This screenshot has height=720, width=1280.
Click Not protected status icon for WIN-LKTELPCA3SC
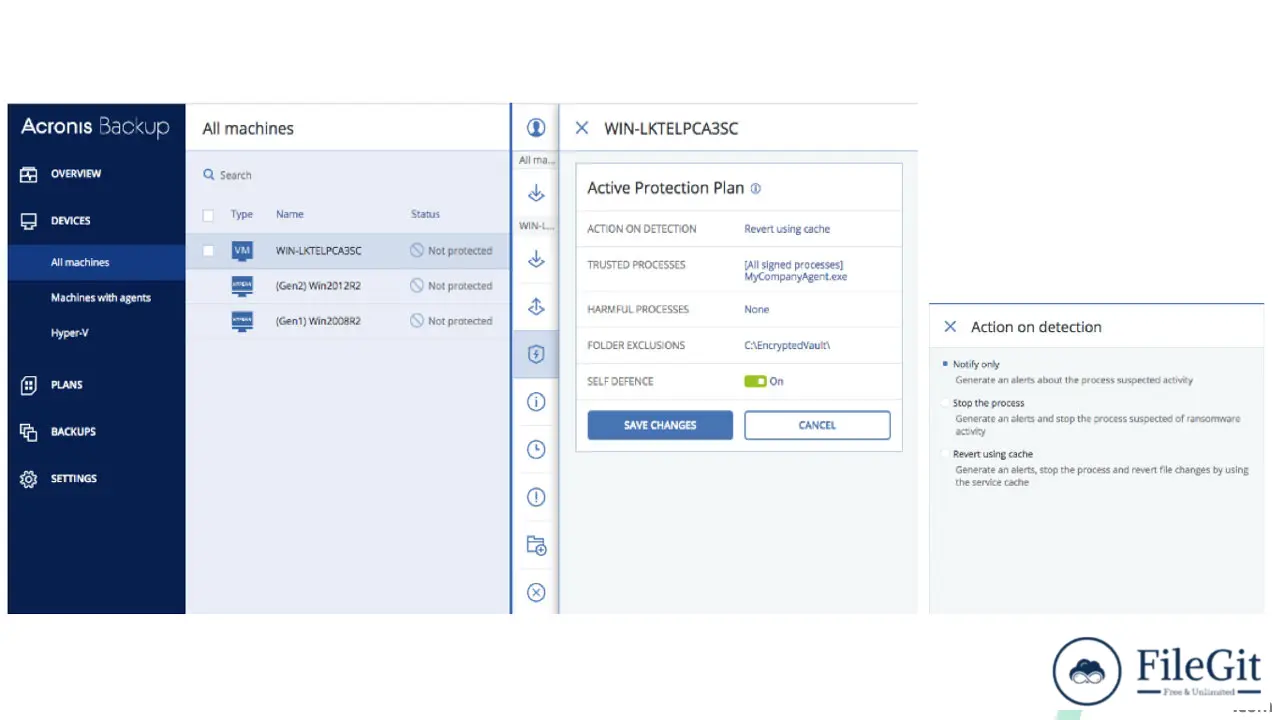pyautogui.click(x=417, y=251)
